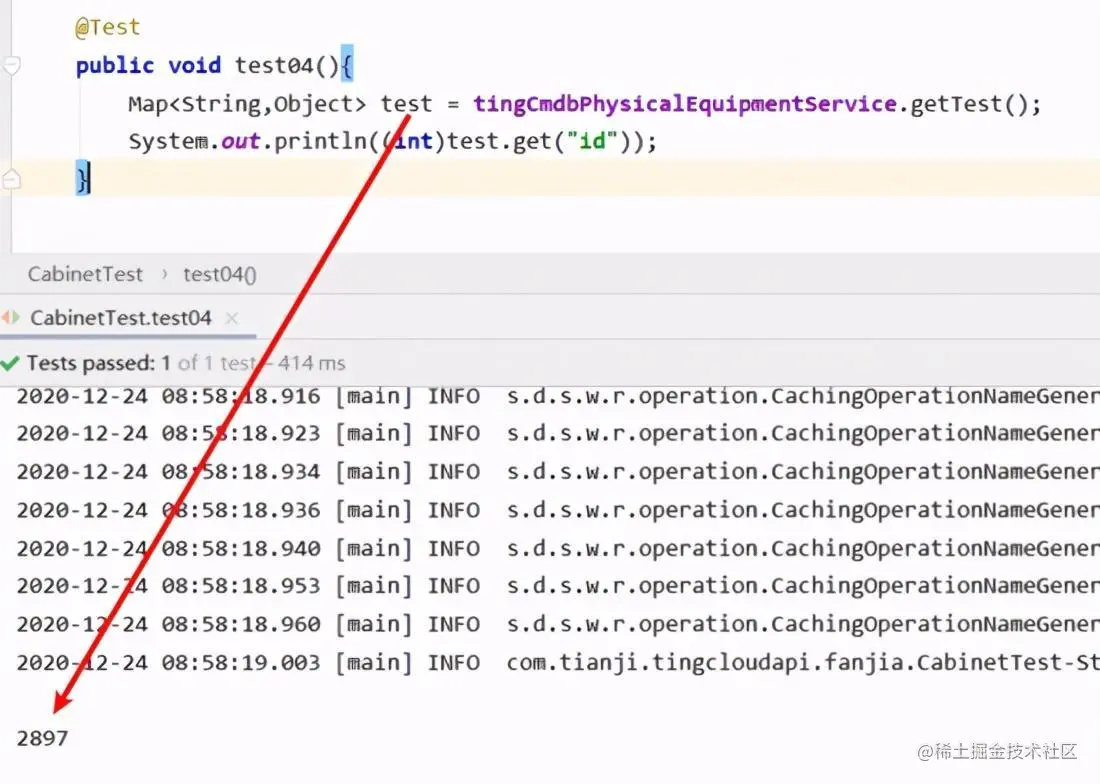Screen dimensions: 1100x784
Task: Click the test04 method name in code
Action: [273, 65]
